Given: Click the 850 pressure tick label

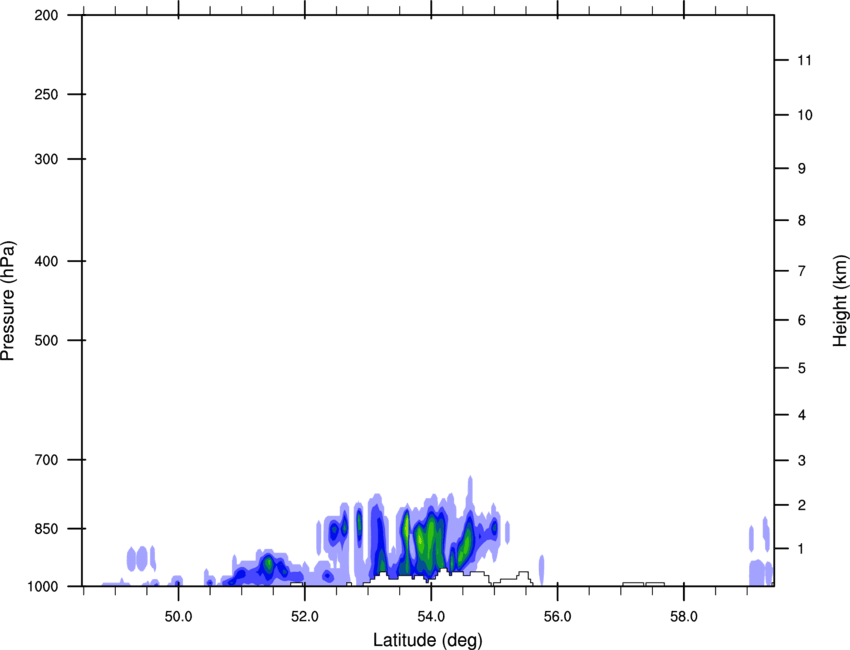Looking at the screenshot, I should 46,529.
